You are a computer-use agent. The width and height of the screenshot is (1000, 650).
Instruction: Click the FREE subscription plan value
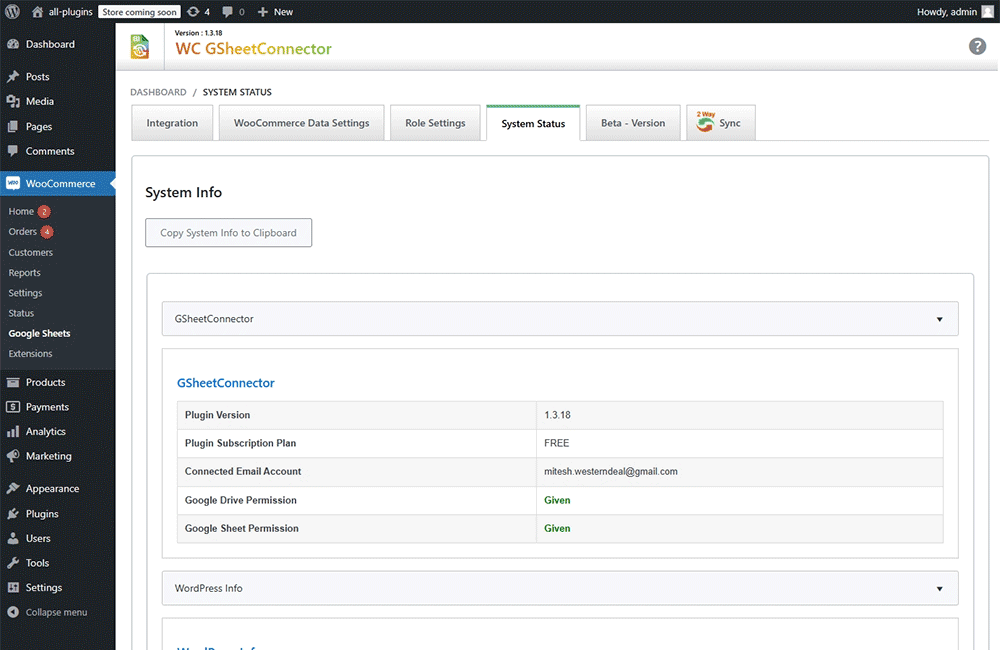pyautogui.click(x=556, y=443)
